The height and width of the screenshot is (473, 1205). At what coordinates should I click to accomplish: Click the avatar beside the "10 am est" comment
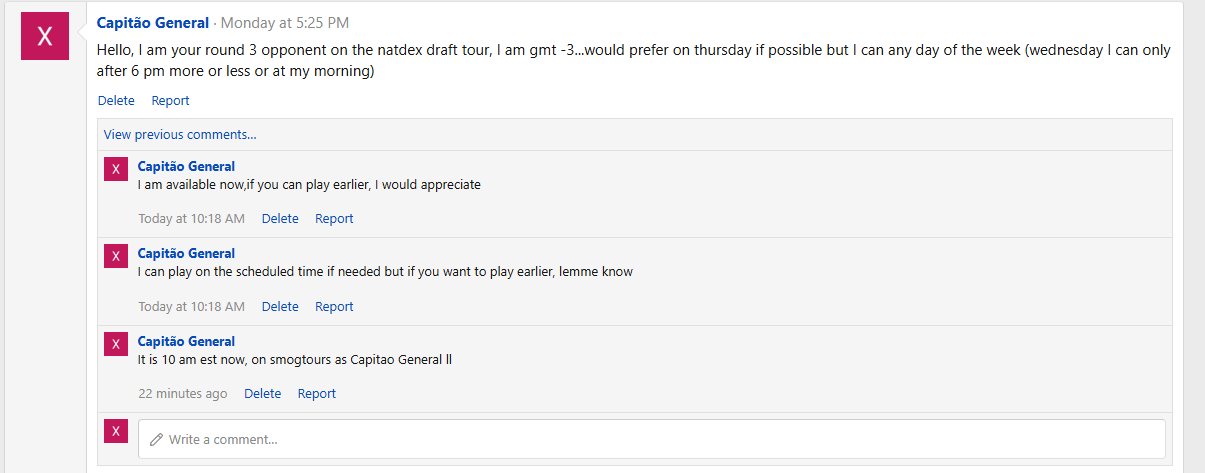[116, 344]
